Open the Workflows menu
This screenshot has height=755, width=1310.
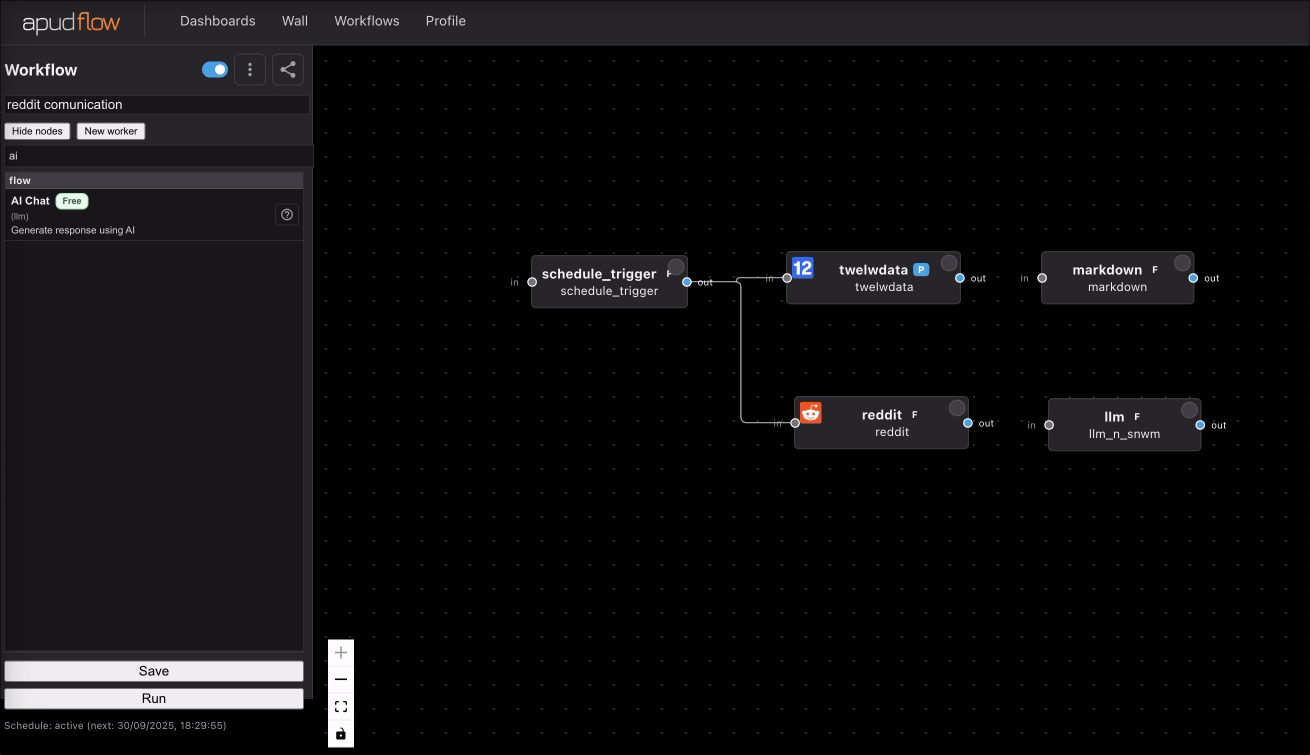(366, 20)
